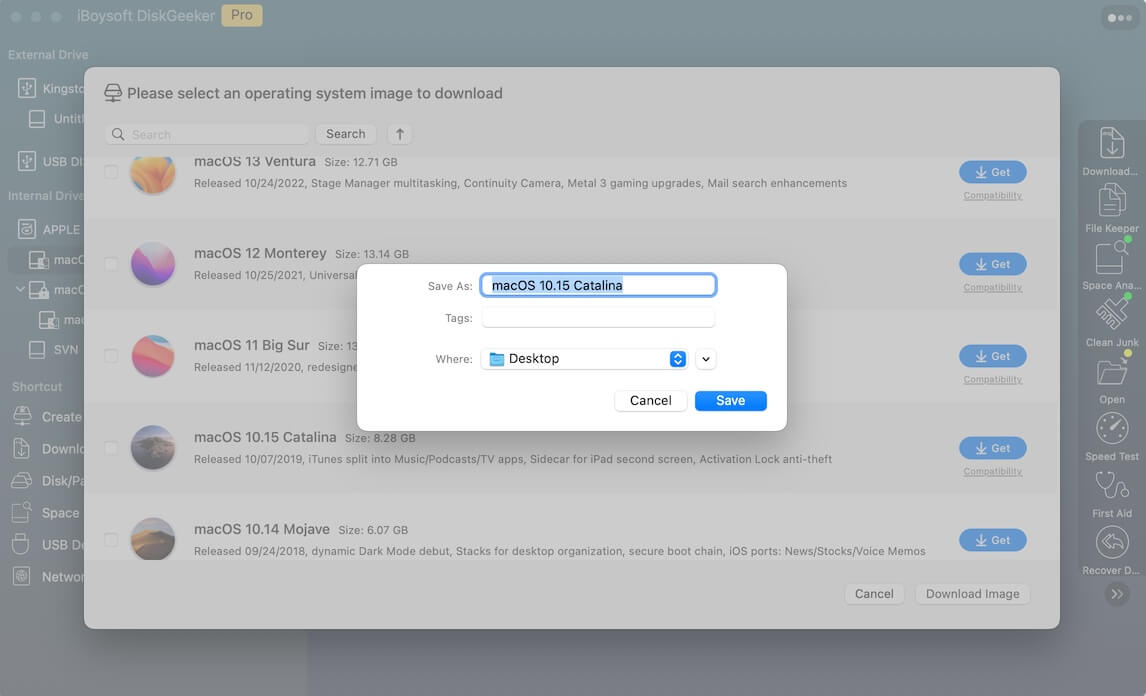Screen dimensions: 1146x696
Task: Click Compatibility link under macOS 12 Monterey
Action: (x=992, y=288)
